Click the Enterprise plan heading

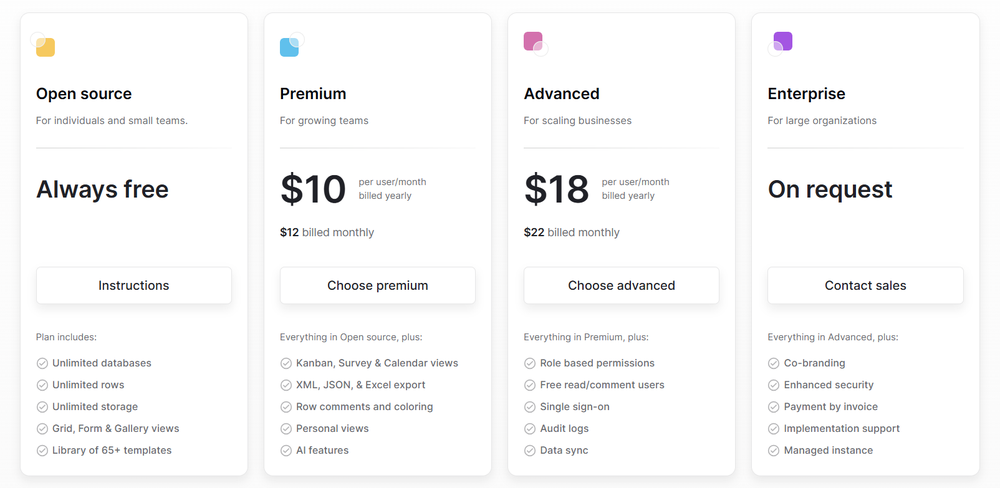coord(806,94)
